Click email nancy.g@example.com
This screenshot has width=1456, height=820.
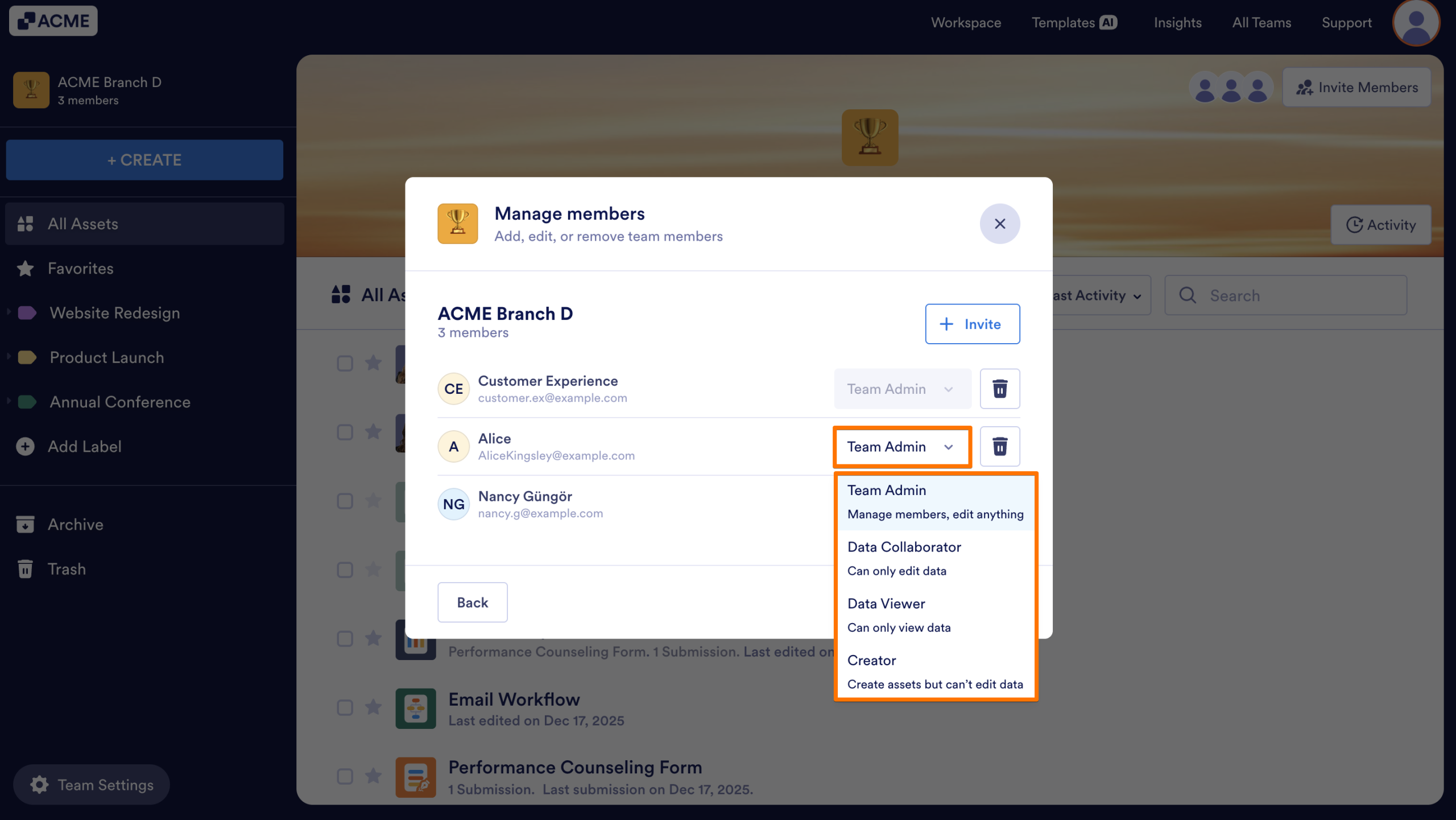(x=540, y=513)
